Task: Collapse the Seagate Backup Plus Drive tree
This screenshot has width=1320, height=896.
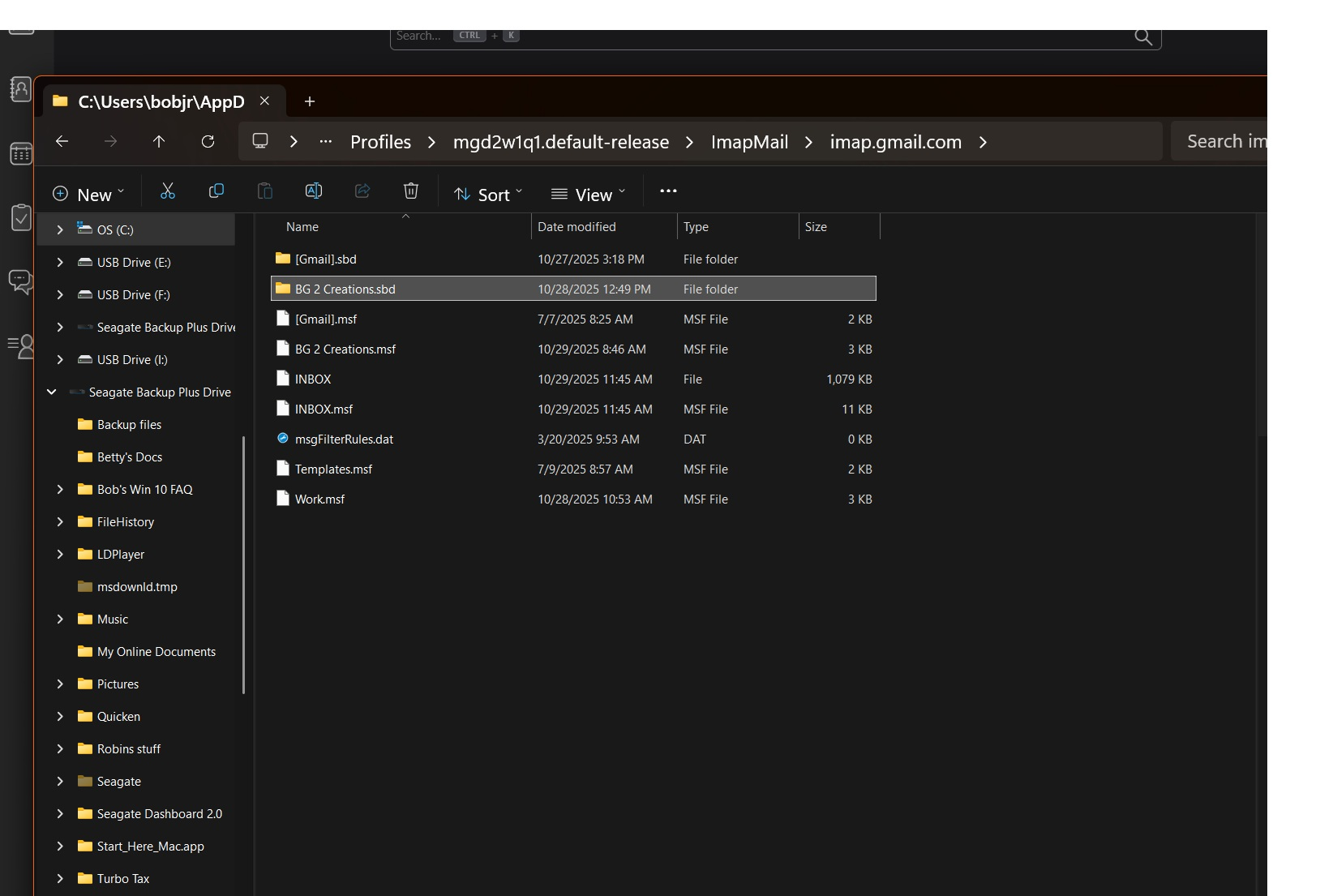Action: tap(52, 392)
